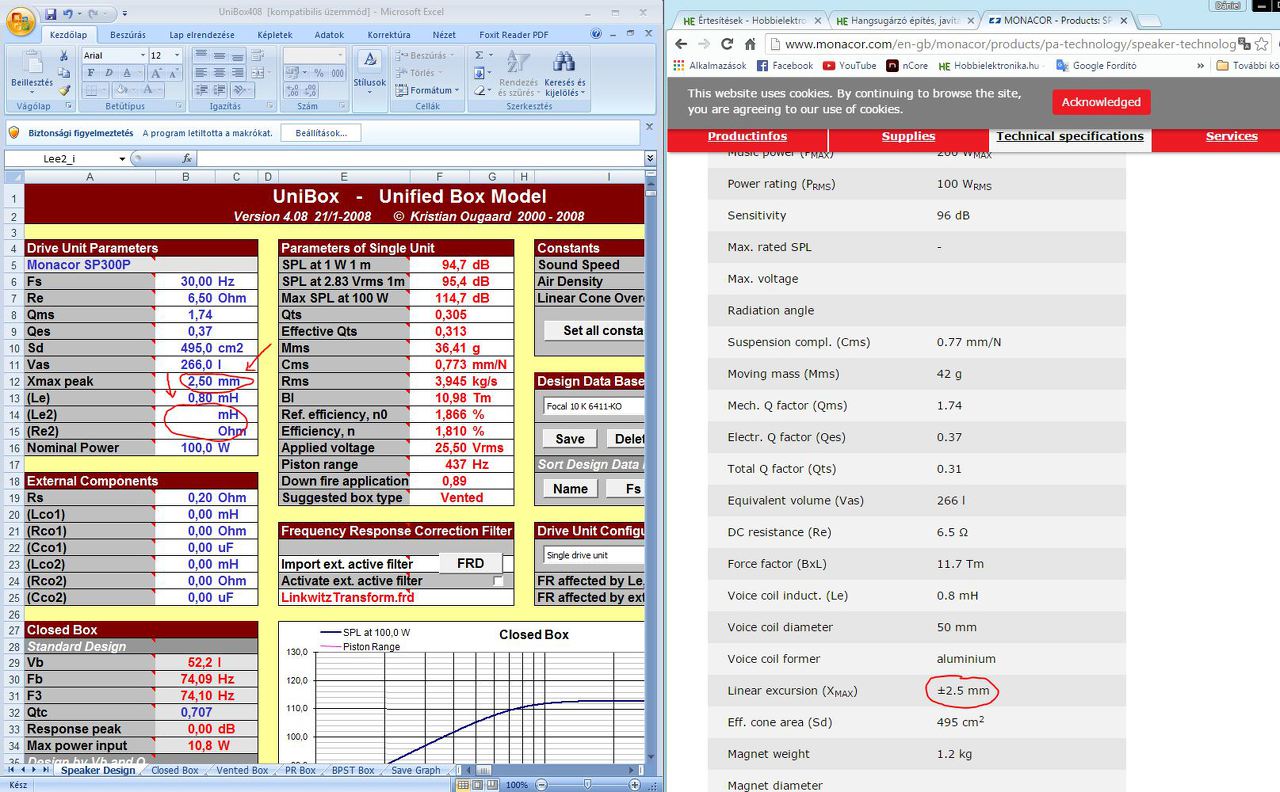This screenshot has width=1280, height=792.
Task: Save the workbook from the Quick Access Toolbar
Action: (51, 14)
